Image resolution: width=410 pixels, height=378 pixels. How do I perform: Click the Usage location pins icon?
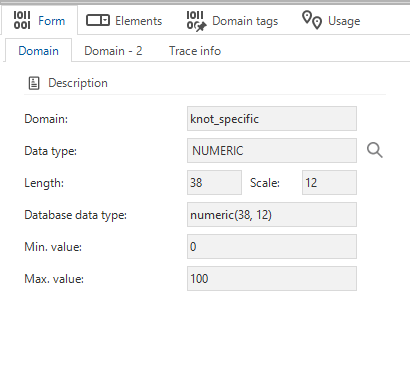[x=312, y=20]
